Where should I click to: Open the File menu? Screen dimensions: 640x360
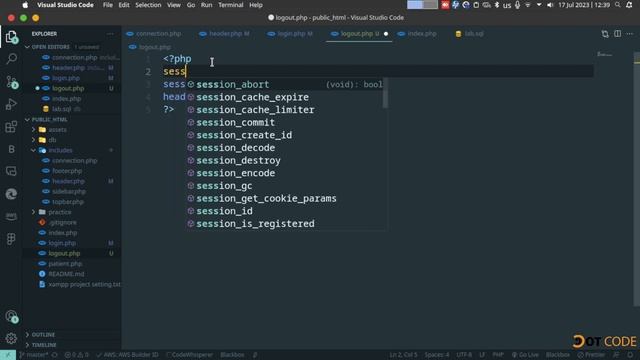coord(108,5)
